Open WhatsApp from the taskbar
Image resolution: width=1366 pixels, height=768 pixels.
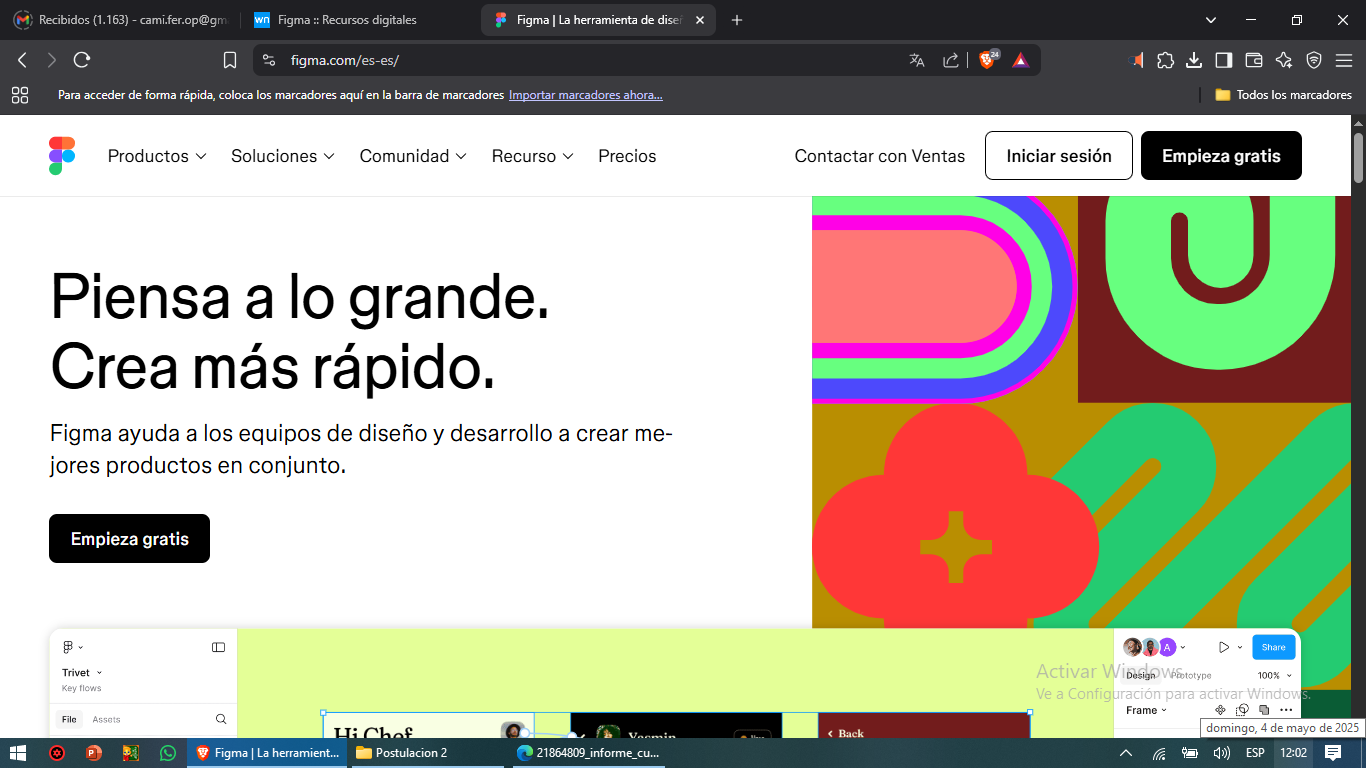tap(167, 753)
